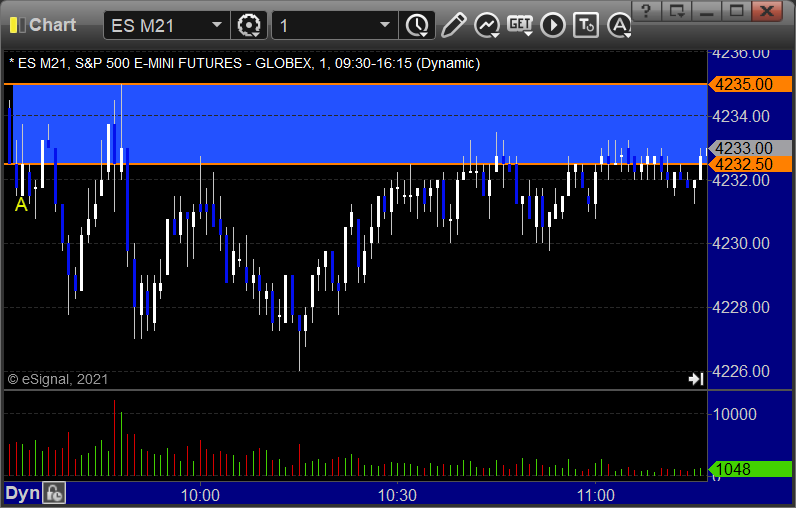
Task: Click the green 1048 volume label
Action: [x=750, y=469]
